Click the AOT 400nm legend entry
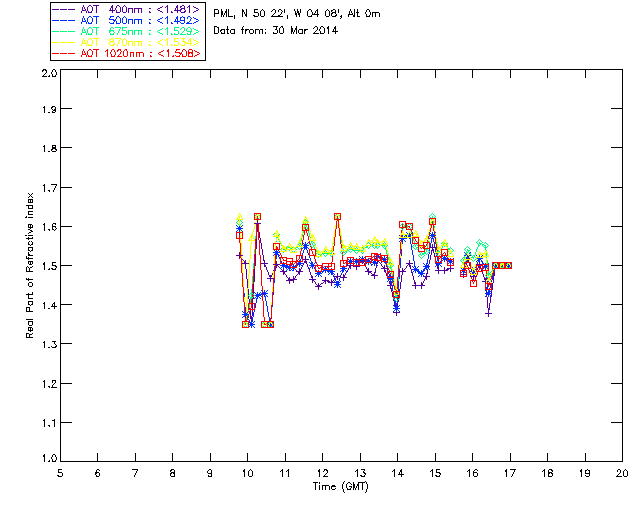640x512 pixels. tap(127, 9)
